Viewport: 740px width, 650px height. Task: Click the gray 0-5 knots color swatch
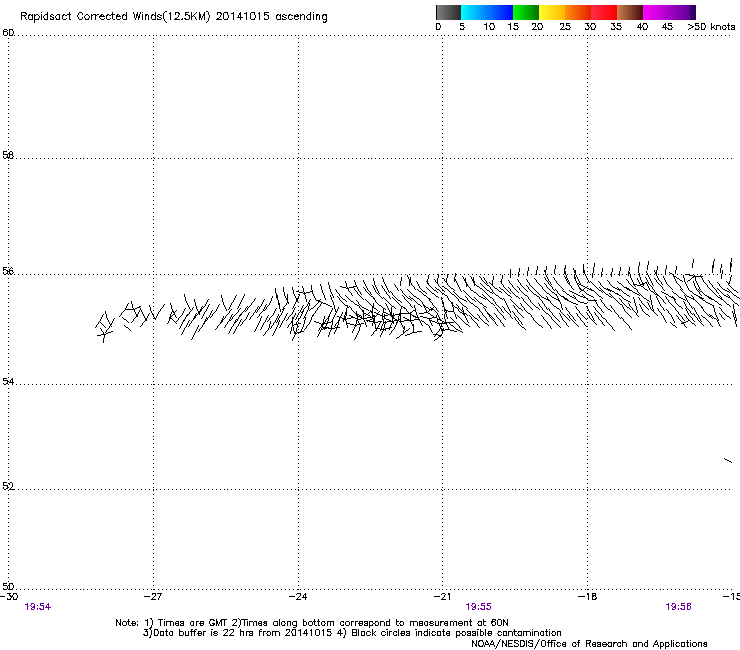click(448, 12)
